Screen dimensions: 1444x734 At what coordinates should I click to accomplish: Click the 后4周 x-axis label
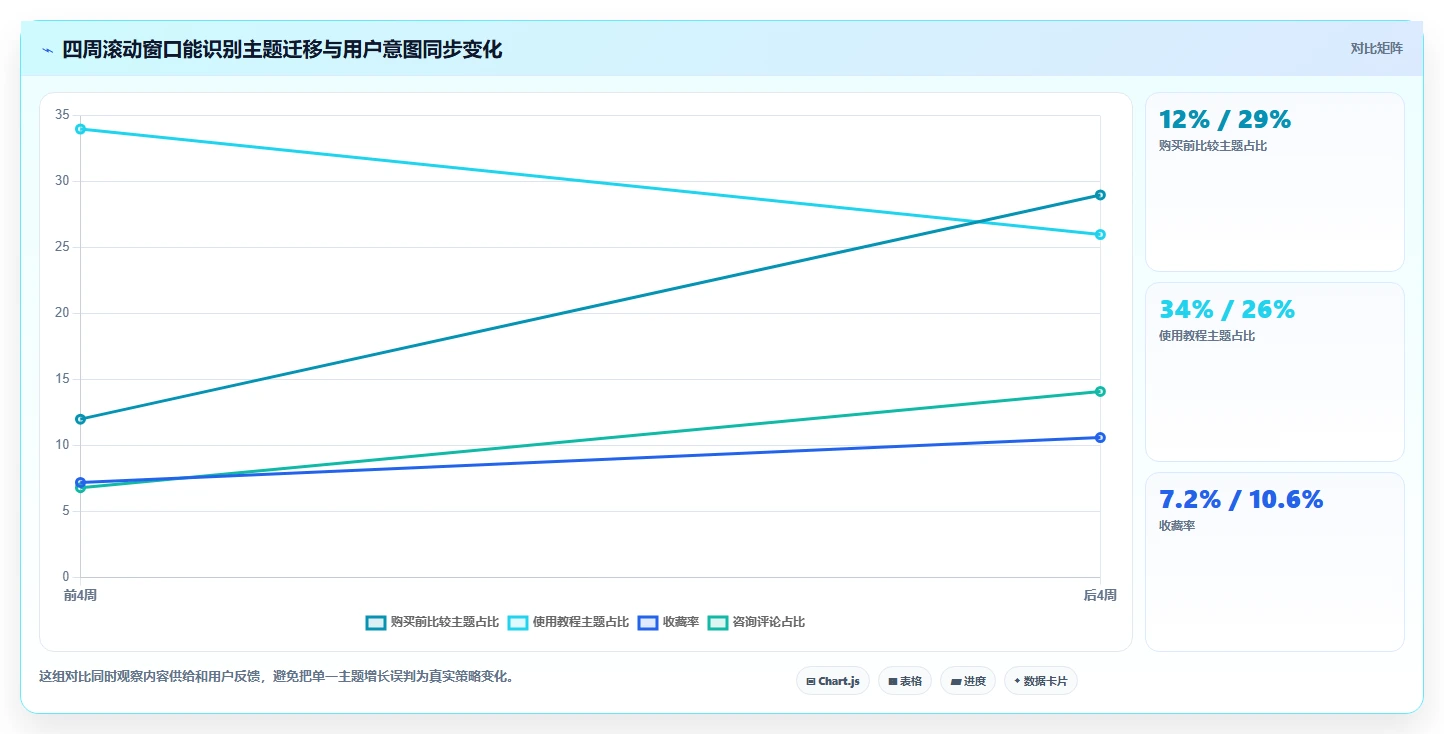[x=1100, y=596]
